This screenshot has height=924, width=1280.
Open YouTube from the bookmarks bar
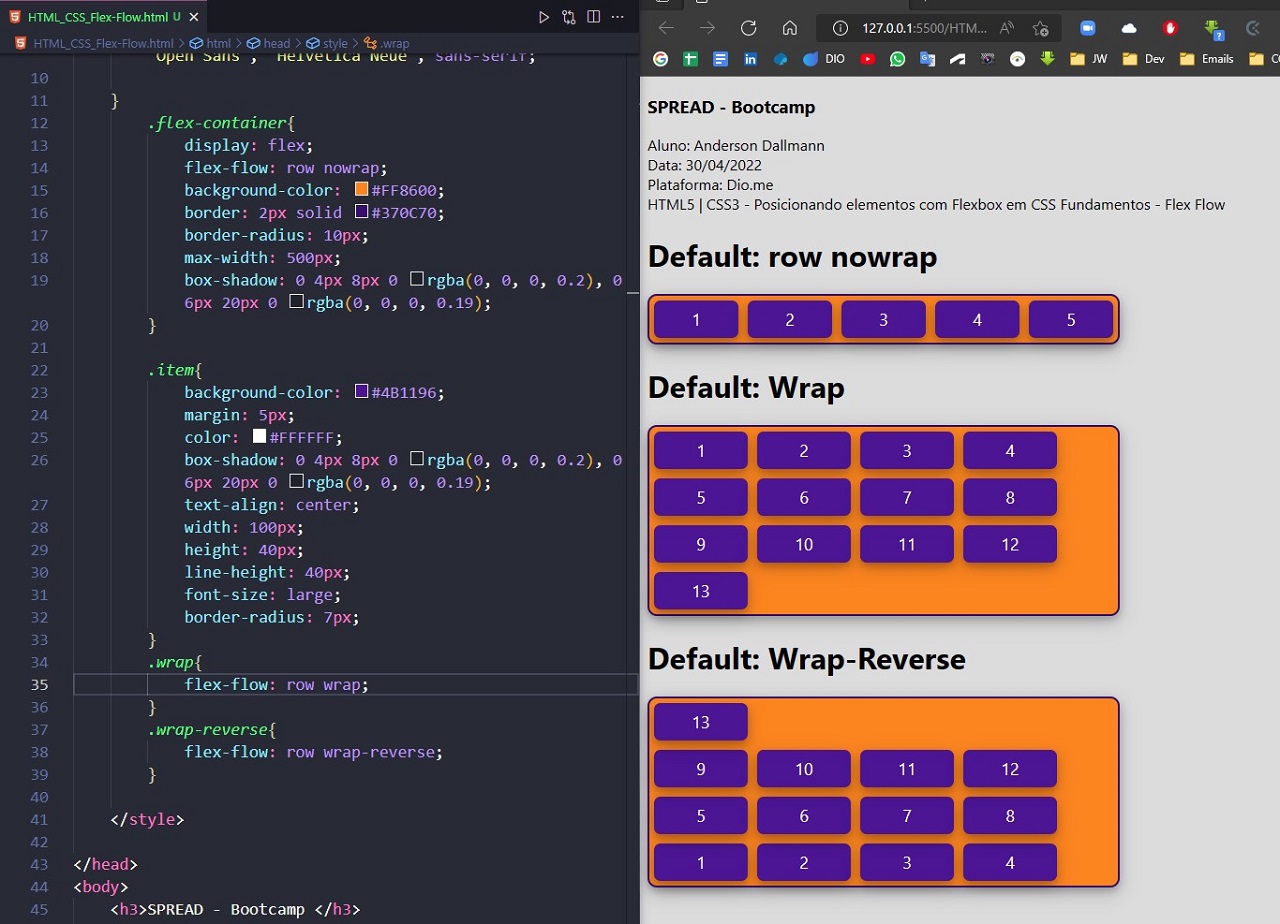point(867,59)
